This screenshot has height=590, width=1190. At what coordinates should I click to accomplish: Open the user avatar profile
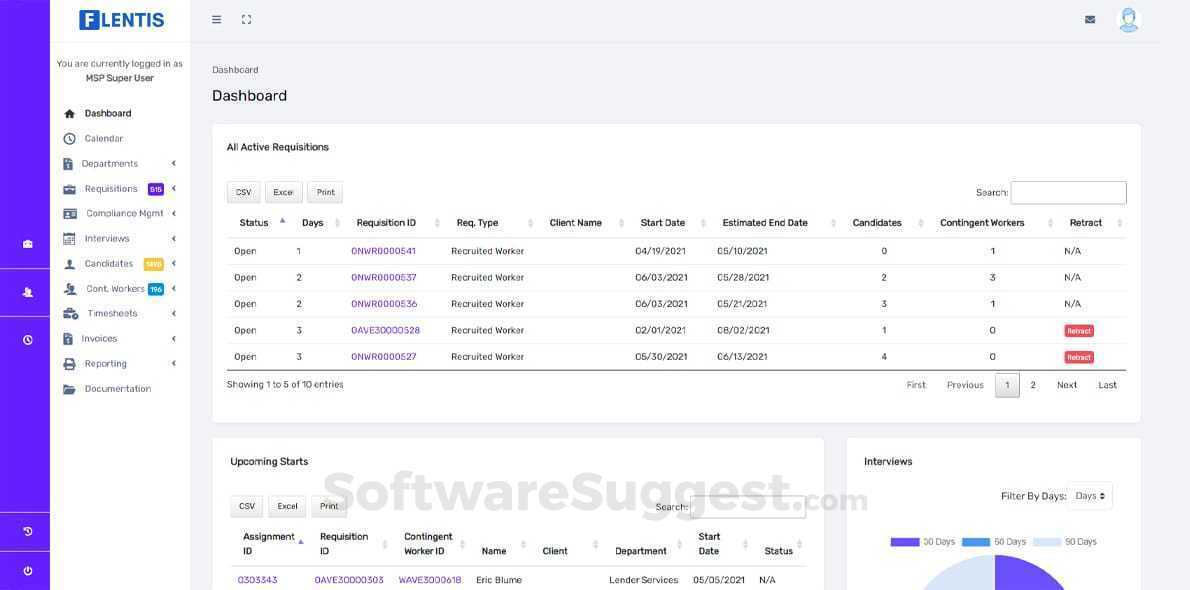1129,20
